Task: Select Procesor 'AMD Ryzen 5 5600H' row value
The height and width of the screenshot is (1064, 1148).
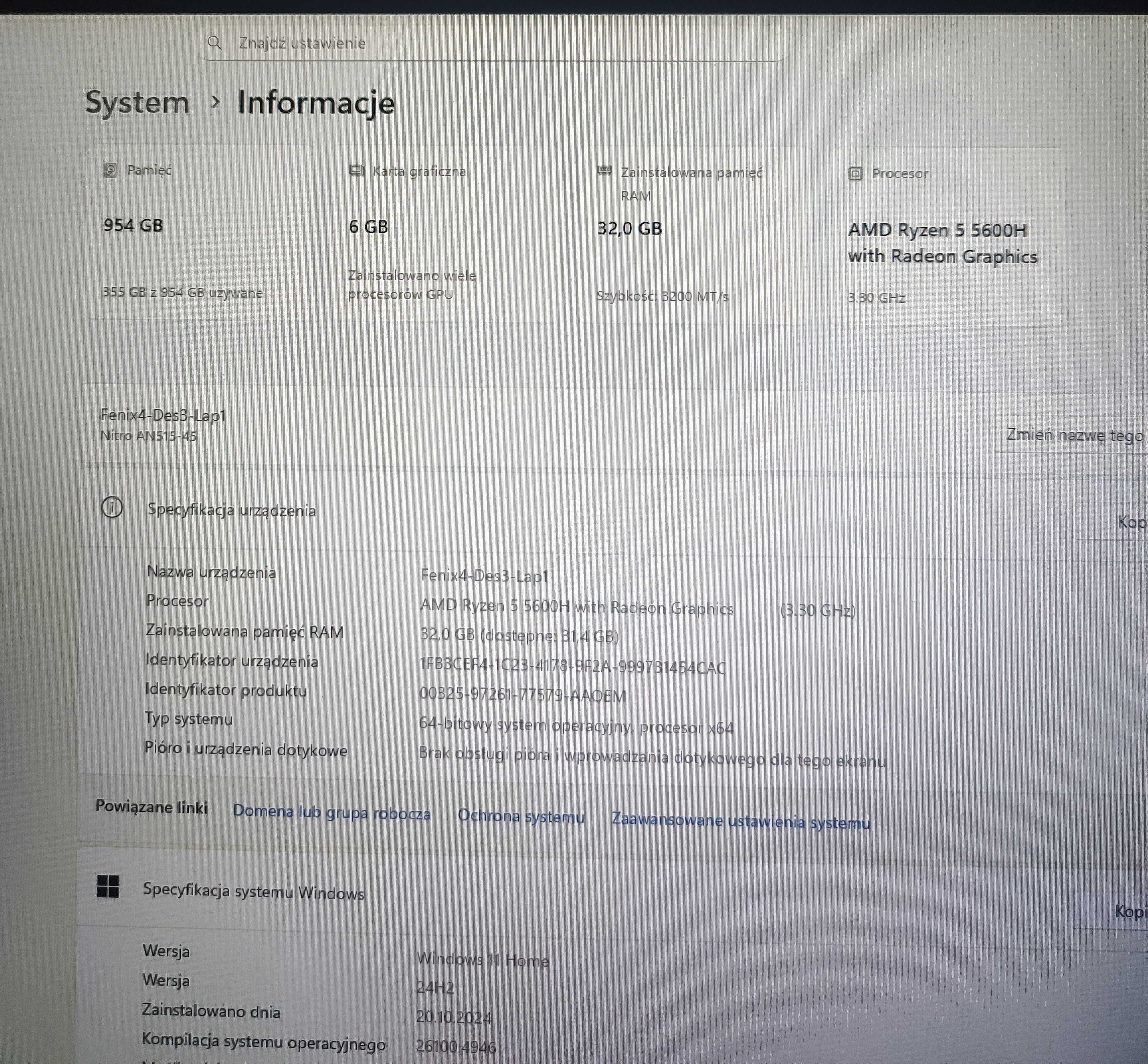Action: pyautogui.click(x=577, y=607)
